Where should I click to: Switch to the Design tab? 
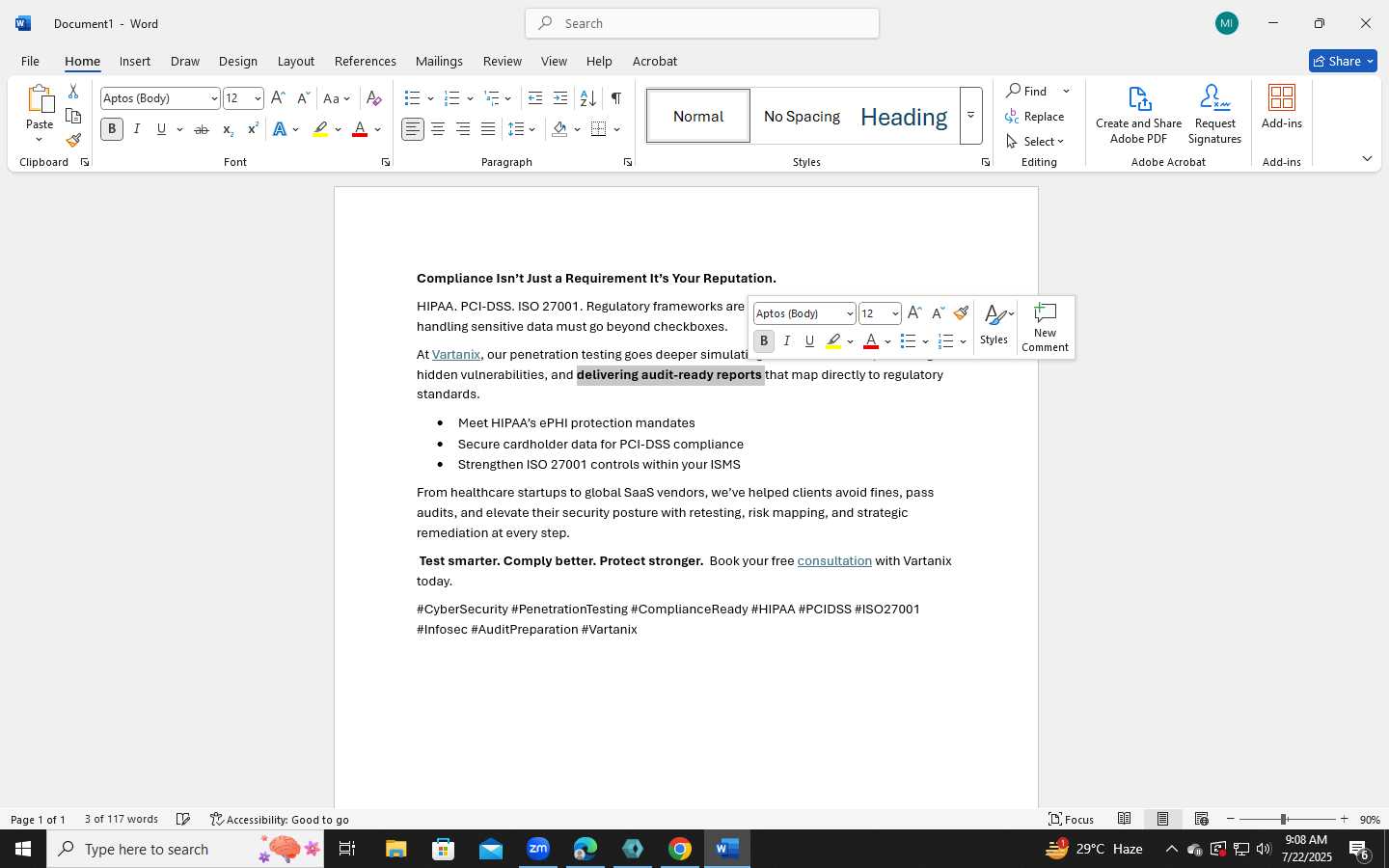237,61
